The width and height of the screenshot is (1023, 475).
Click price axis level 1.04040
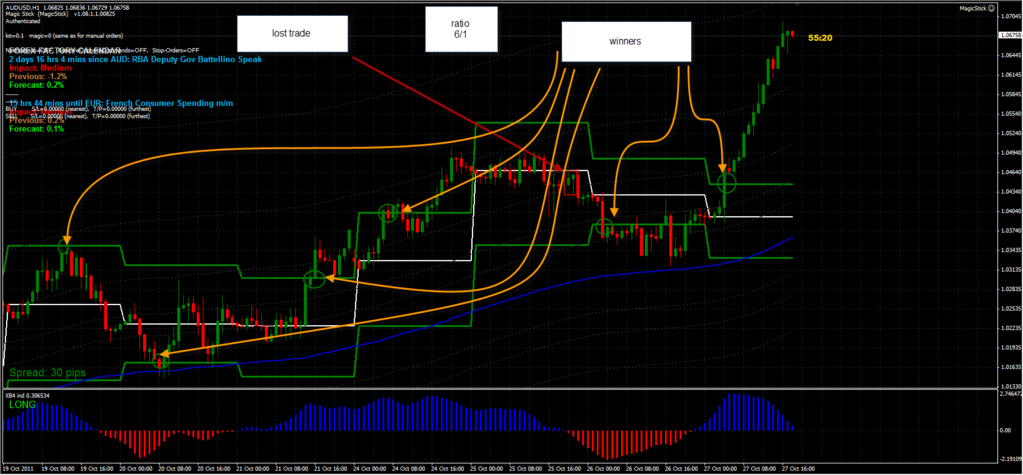pos(1009,211)
